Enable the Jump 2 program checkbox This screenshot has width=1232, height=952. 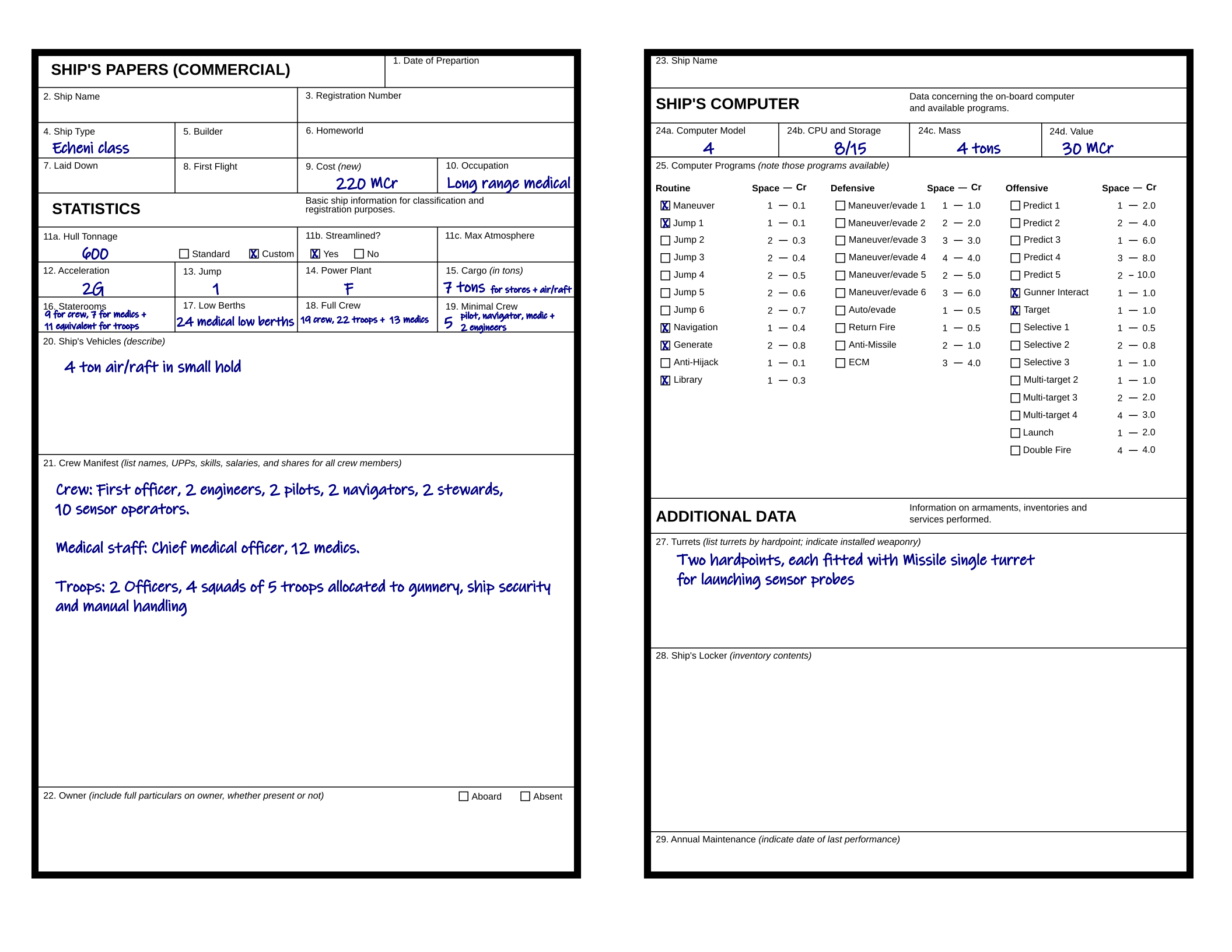coord(665,240)
